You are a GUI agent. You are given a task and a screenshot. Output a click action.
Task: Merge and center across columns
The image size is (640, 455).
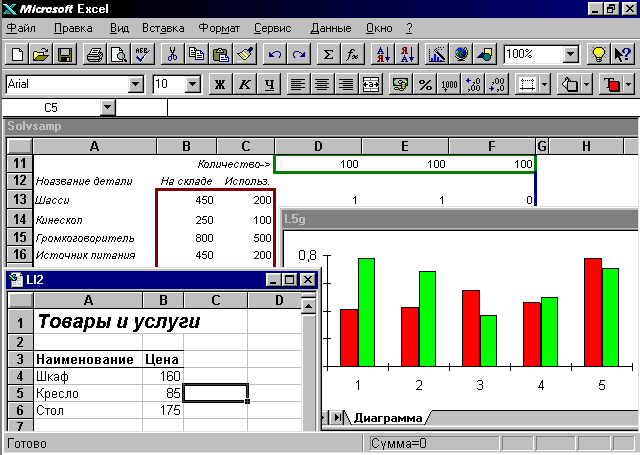click(x=371, y=84)
